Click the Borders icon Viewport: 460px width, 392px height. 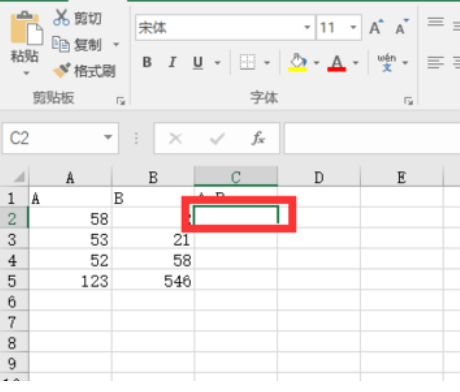[248, 62]
